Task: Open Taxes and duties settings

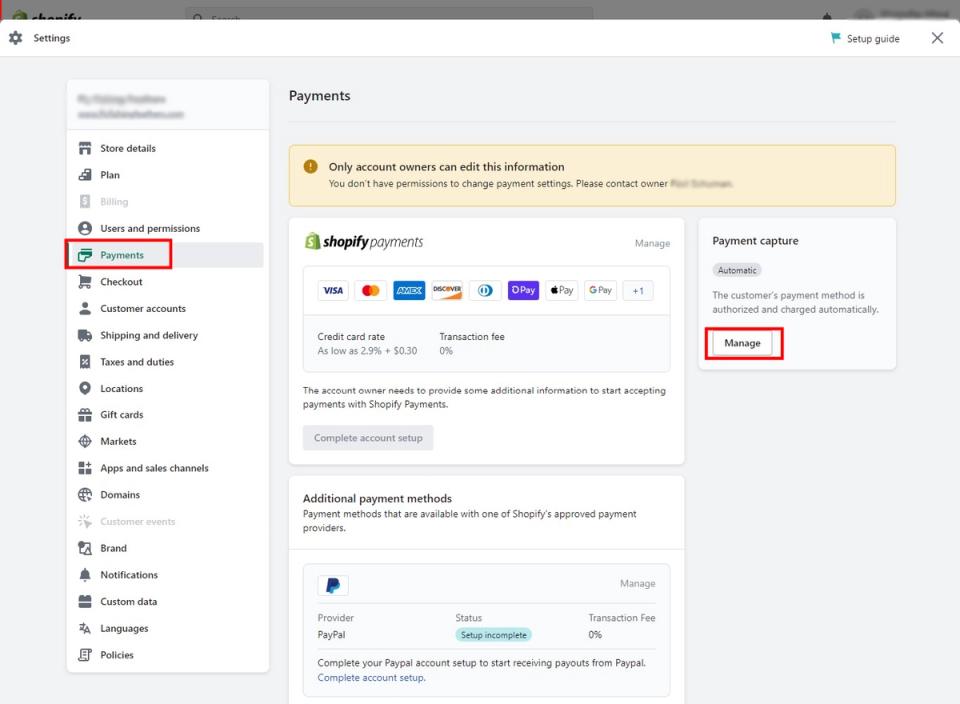Action: click(137, 362)
